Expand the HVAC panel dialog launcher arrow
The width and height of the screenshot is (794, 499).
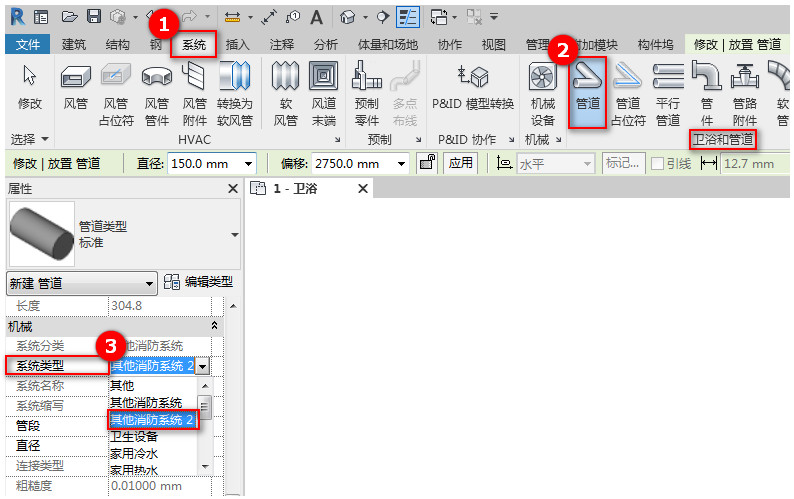pyautogui.click(x=337, y=139)
